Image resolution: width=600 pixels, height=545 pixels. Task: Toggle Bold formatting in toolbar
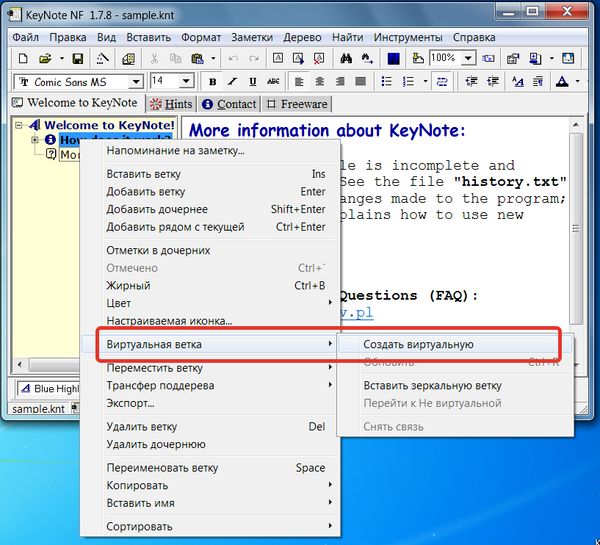coord(212,81)
